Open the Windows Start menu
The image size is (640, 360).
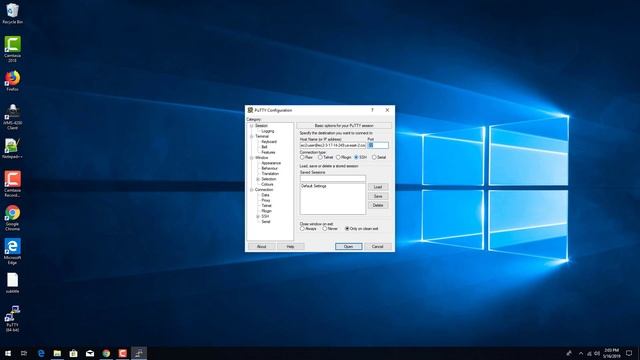pos(8,353)
